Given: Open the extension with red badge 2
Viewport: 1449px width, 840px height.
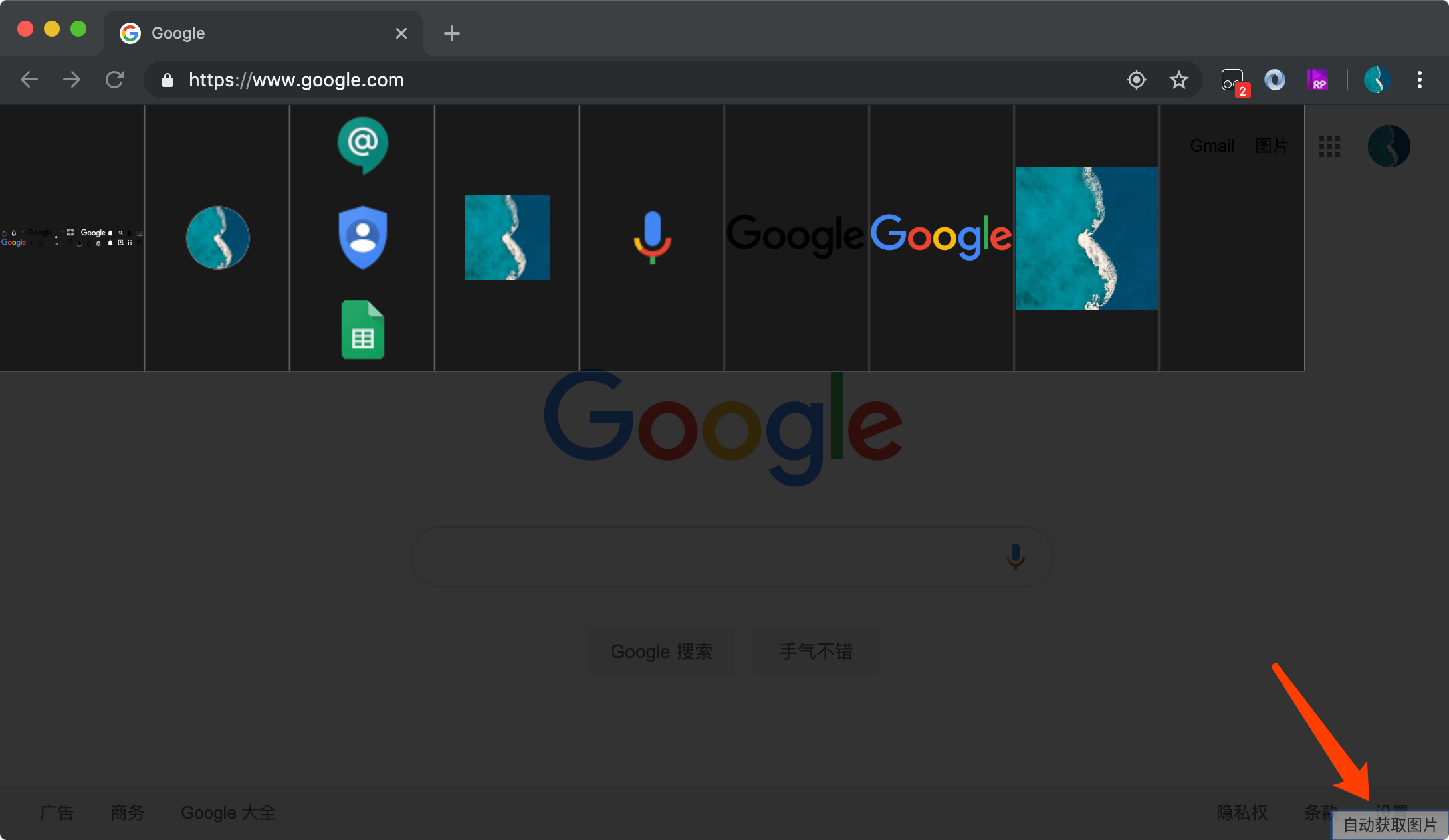Looking at the screenshot, I should click(1233, 81).
